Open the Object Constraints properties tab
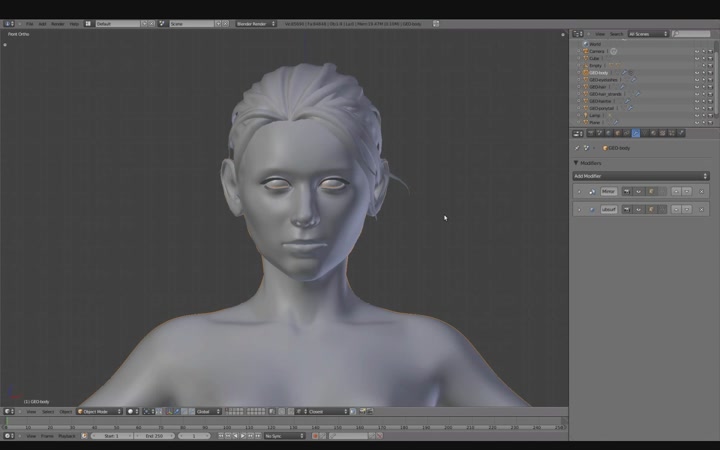This screenshot has height=450, width=720. tap(626, 133)
